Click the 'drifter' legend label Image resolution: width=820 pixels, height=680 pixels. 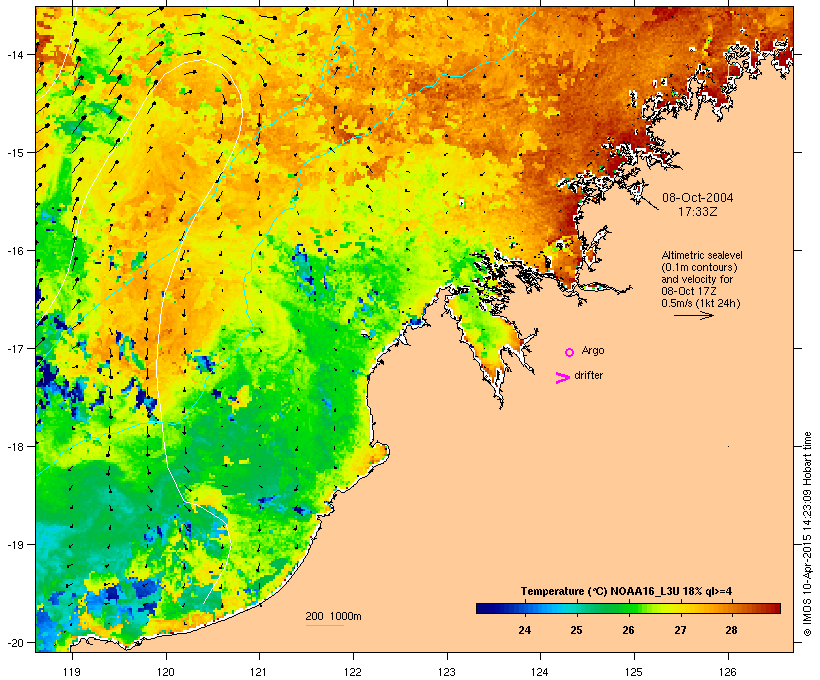(588, 375)
